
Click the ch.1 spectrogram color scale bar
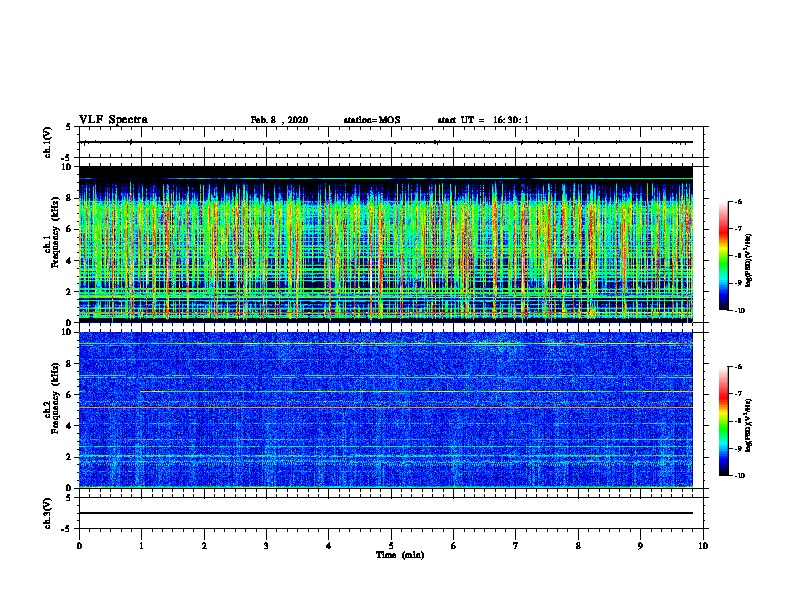pyautogui.click(x=724, y=256)
